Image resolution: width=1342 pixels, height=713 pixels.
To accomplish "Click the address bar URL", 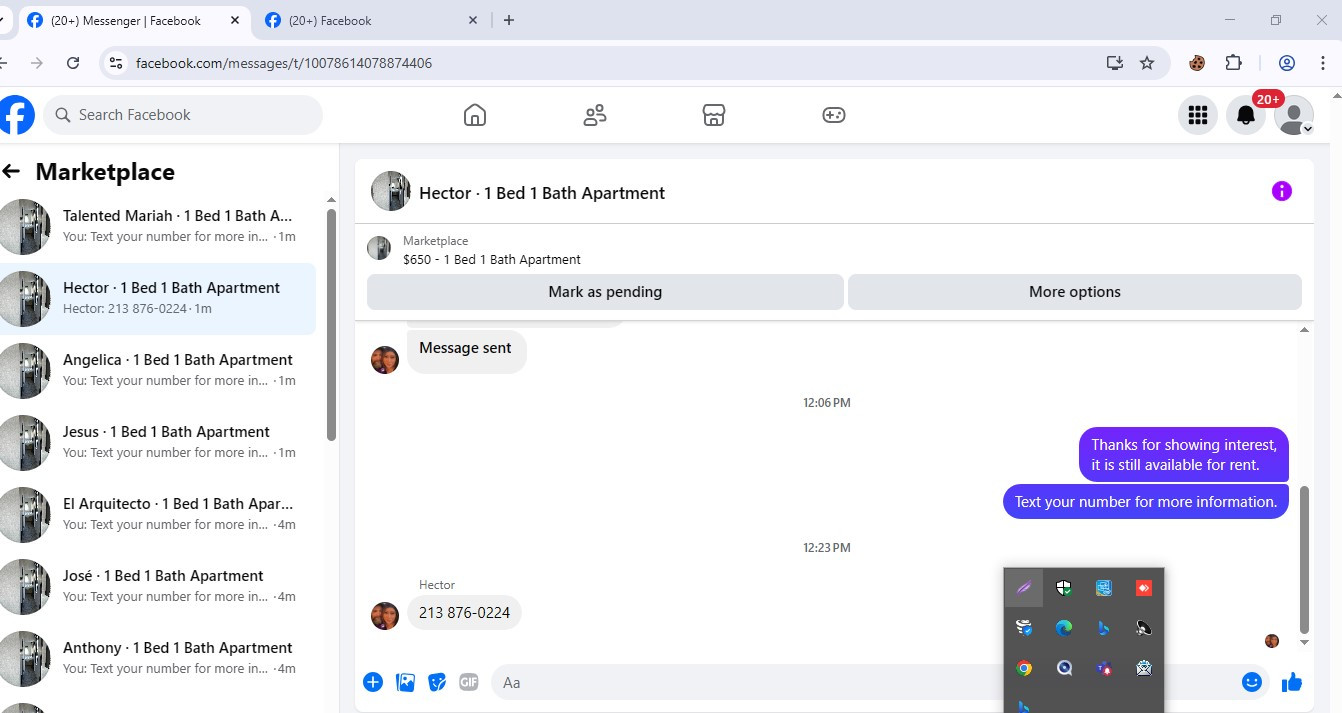I will tap(284, 63).
